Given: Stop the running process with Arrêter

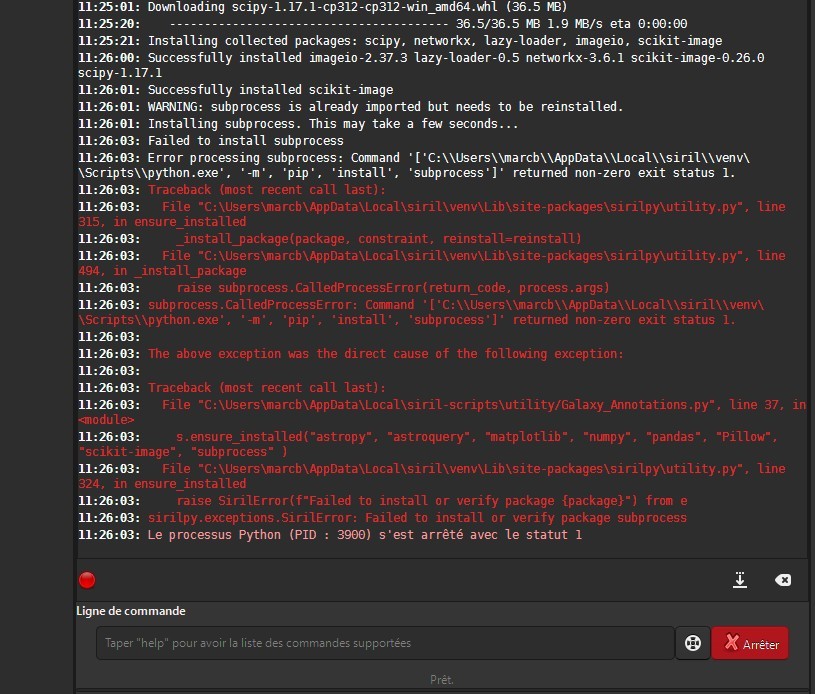Looking at the screenshot, I should [750, 643].
